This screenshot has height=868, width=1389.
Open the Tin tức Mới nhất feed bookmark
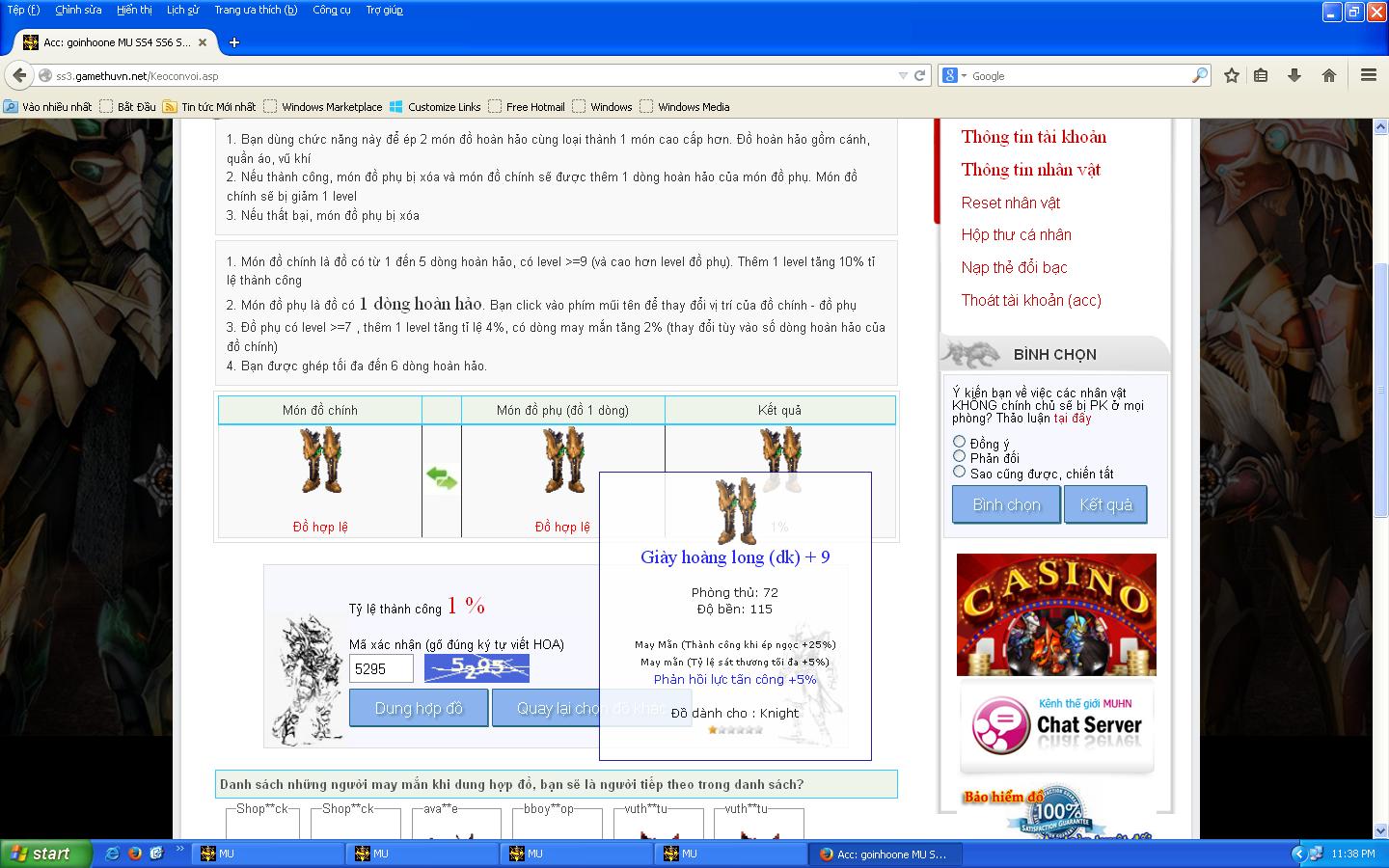pos(209,107)
